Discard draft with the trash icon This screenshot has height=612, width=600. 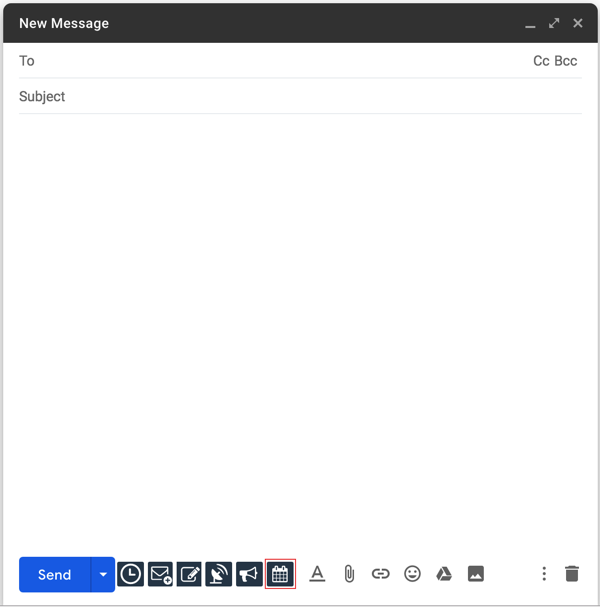(572, 574)
